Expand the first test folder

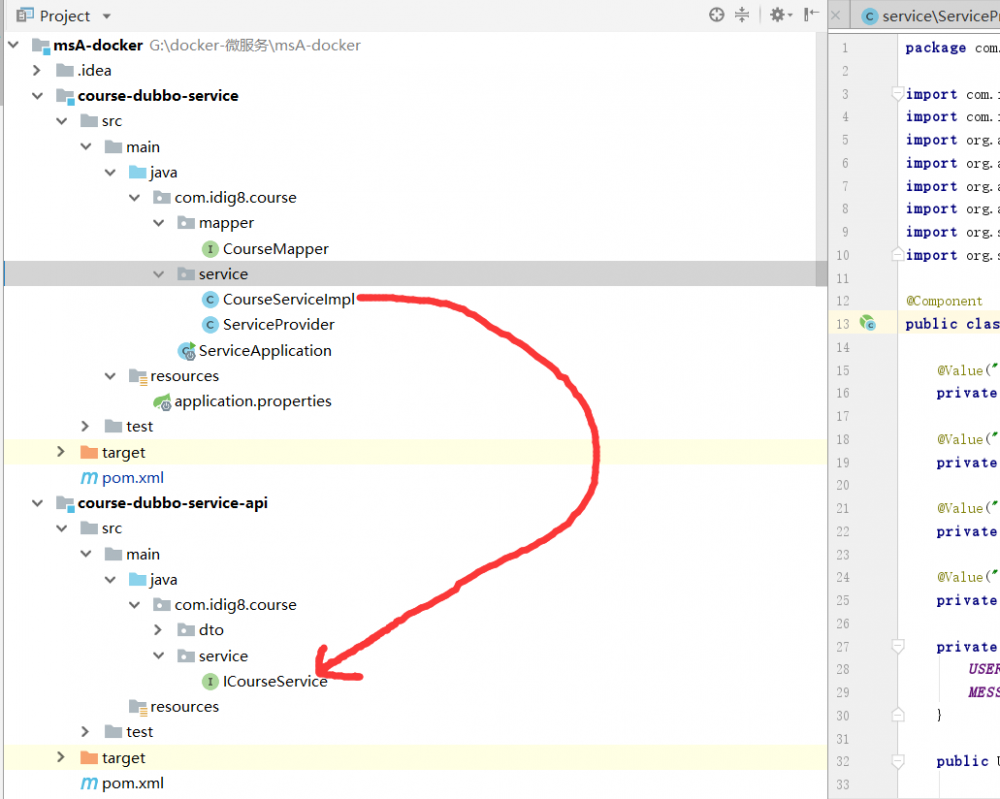(x=85, y=426)
